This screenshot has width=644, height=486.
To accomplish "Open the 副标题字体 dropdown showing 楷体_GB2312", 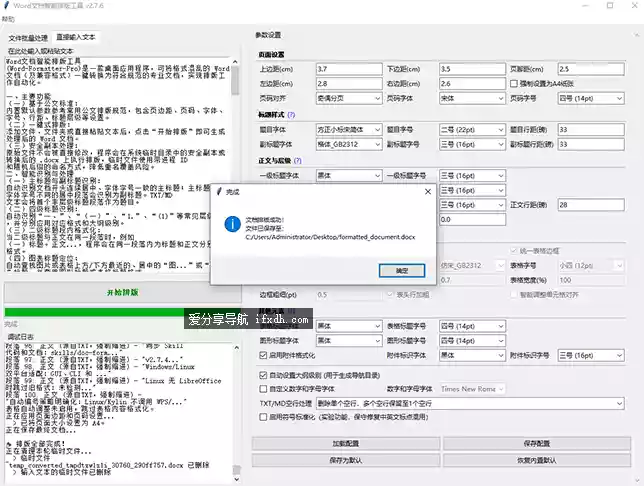I will 349,144.
